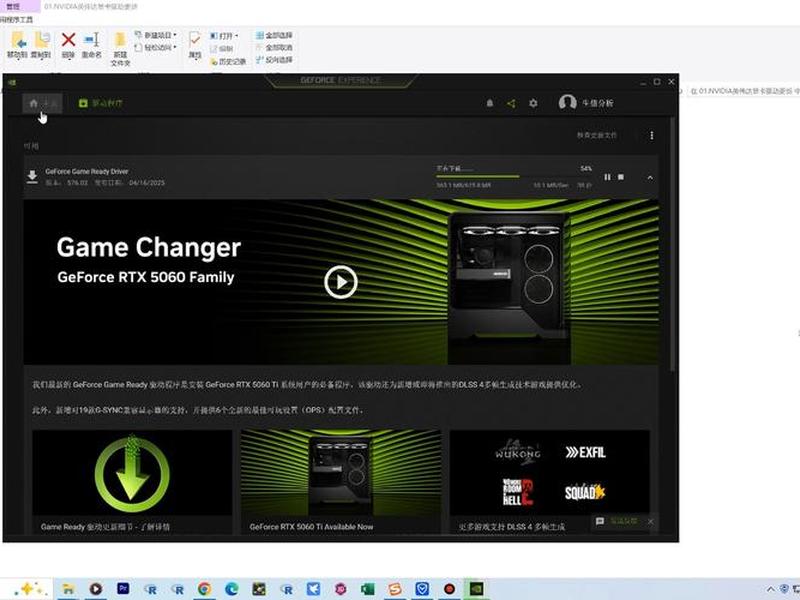Click New folder in Explorer ribbon
This screenshot has height=600, width=800.
[120, 49]
